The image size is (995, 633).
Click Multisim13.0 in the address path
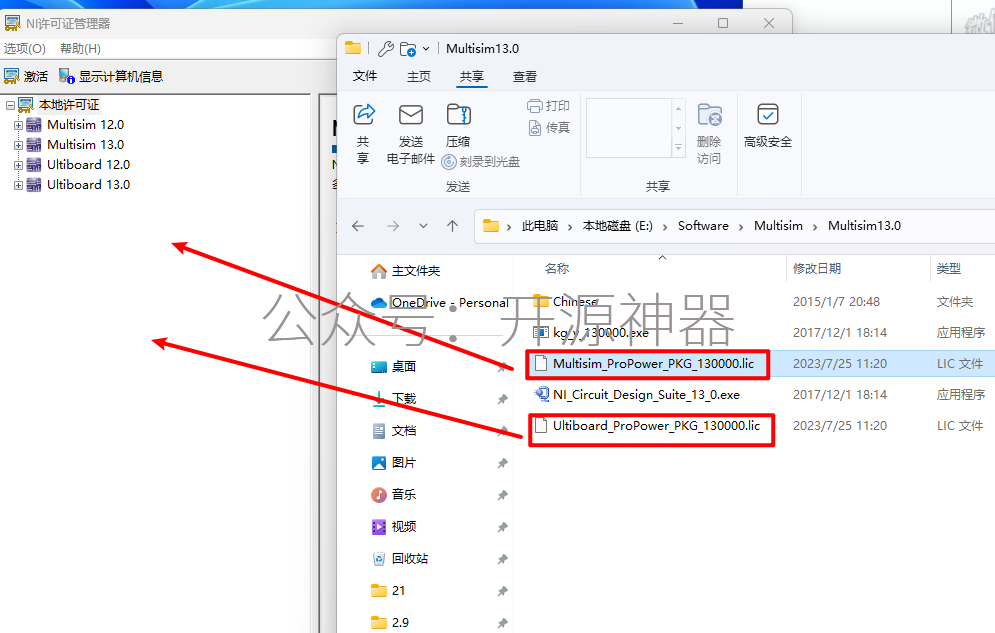(864, 226)
